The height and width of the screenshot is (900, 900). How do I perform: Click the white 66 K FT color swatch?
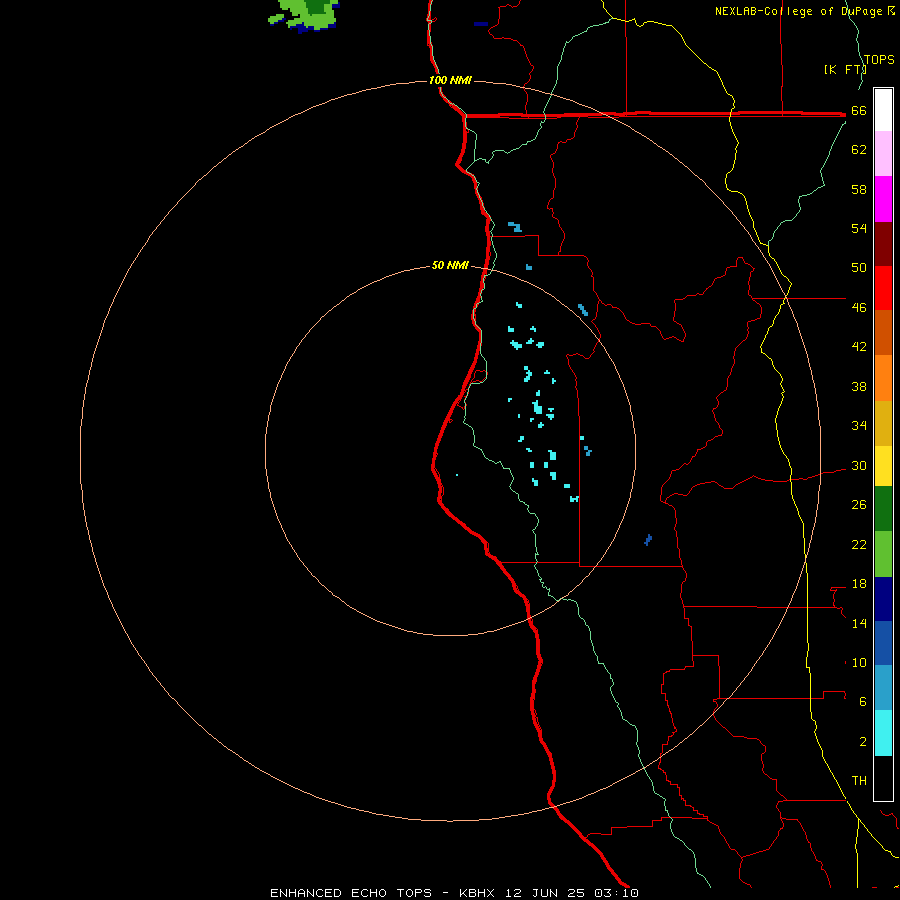[x=883, y=110]
